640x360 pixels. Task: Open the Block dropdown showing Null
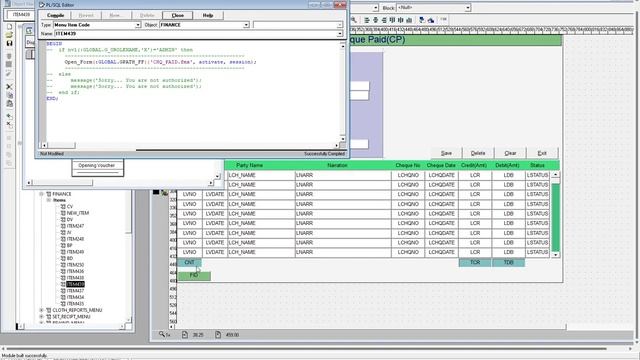(x=468, y=8)
